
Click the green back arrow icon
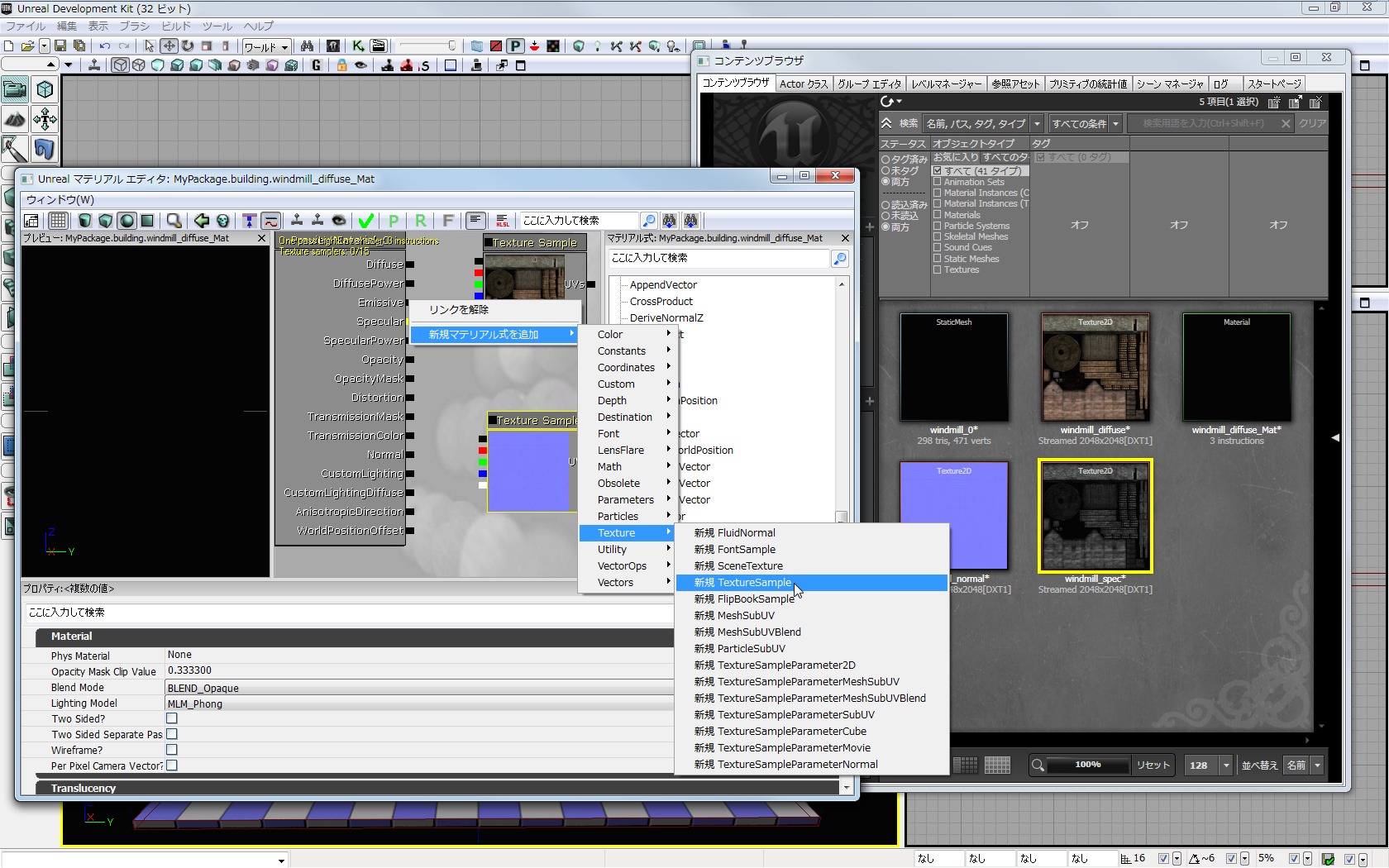pyautogui.click(x=201, y=221)
